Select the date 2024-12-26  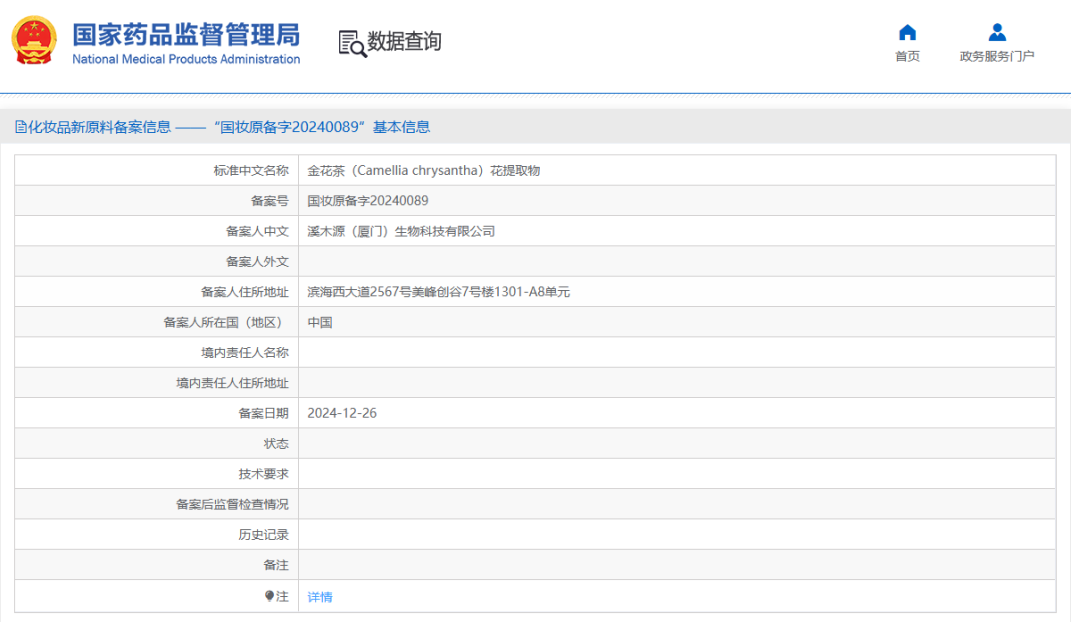point(342,413)
